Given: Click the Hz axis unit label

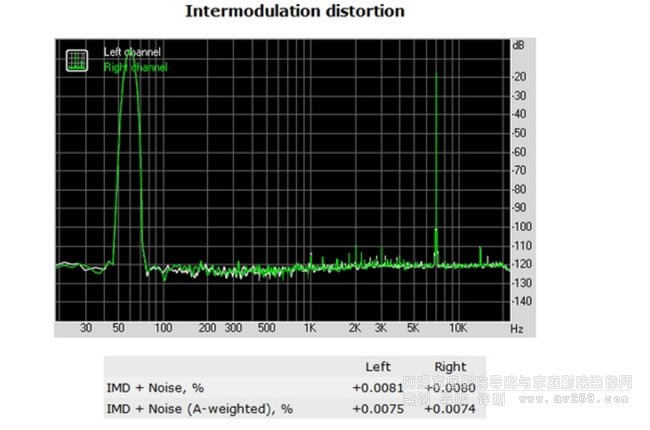Looking at the screenshot, I should [x=517, y=328].
